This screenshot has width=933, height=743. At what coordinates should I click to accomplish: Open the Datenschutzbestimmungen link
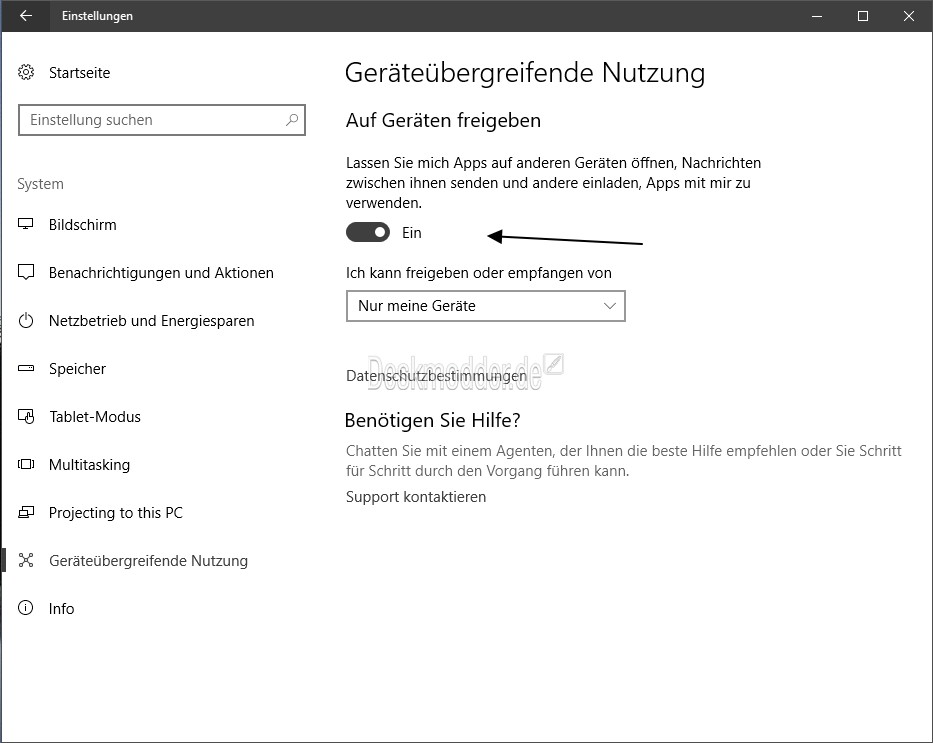436,376
